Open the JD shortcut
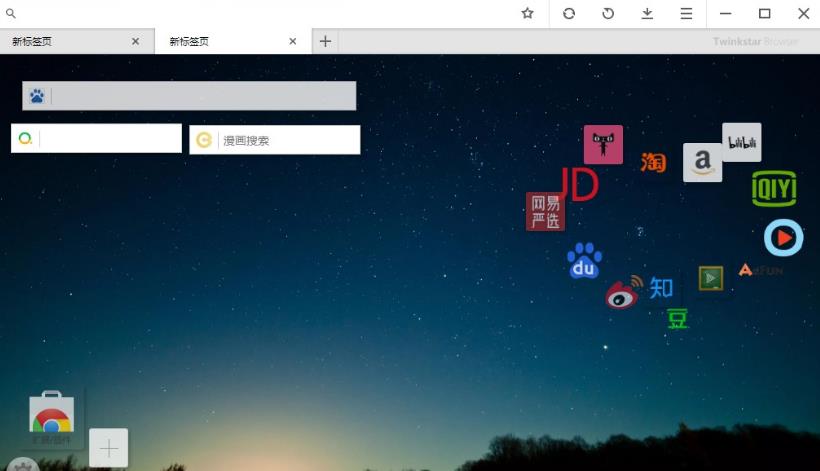Image resolution: width=820 pixels, height=471 pixels. click(579, 185)
